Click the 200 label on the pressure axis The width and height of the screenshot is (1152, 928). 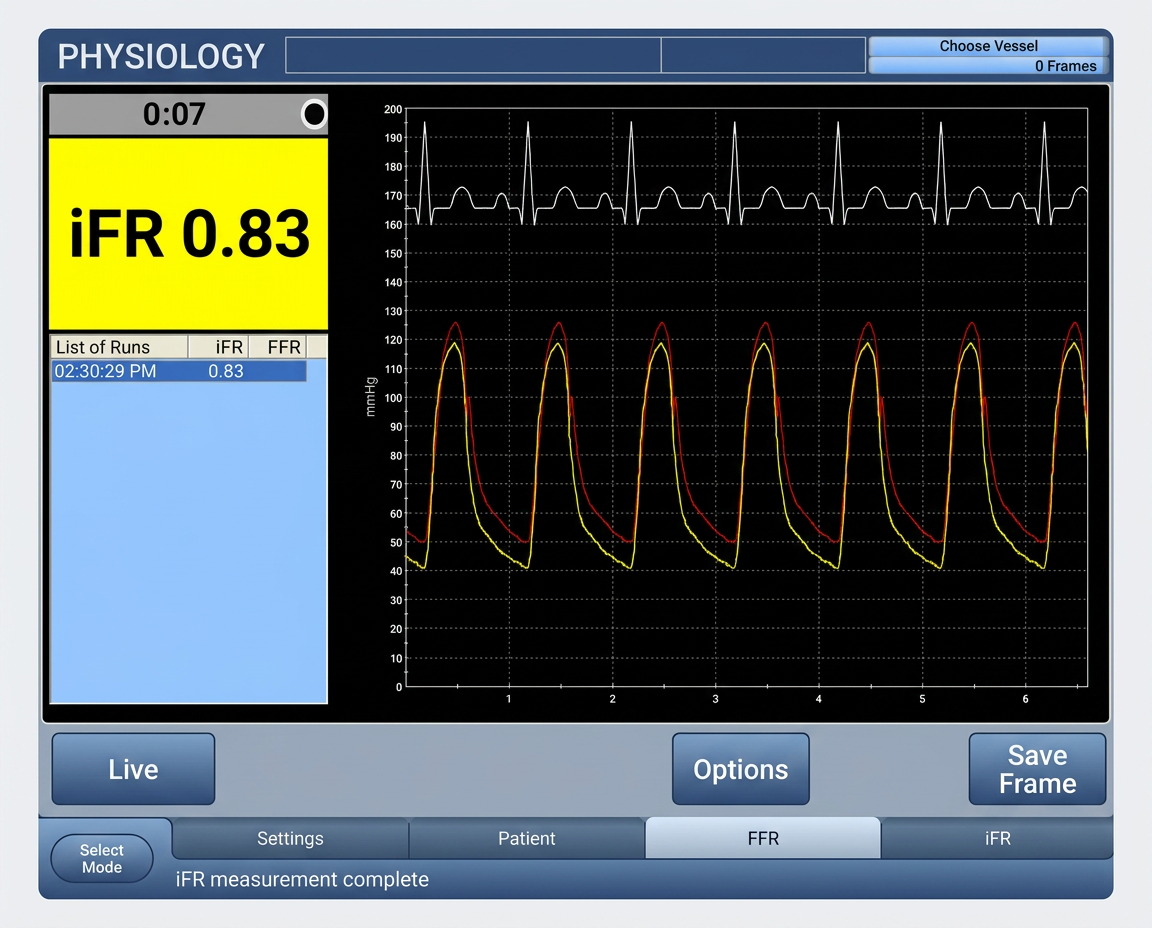[x=393, y=109]
